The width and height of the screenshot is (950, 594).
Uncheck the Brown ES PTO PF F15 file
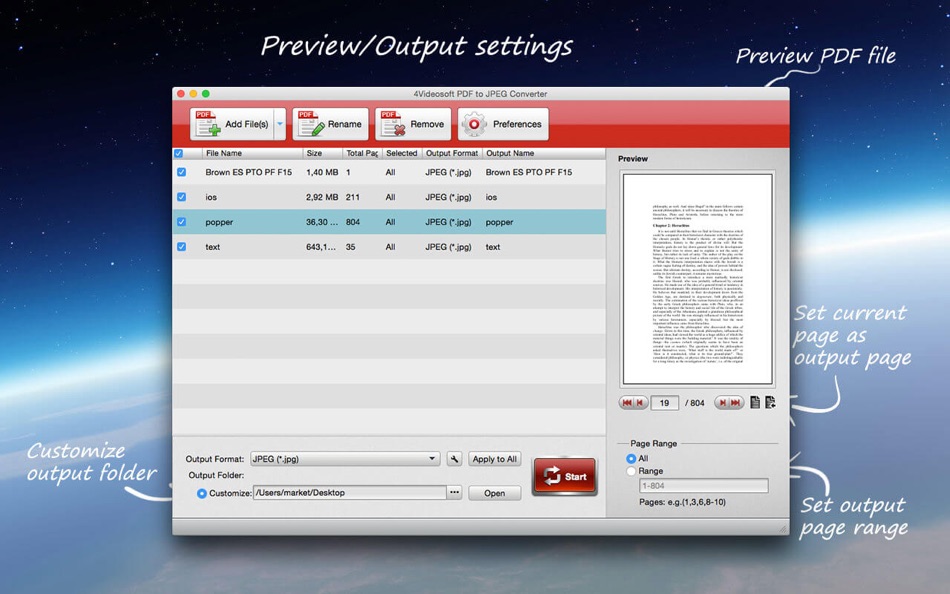(x=181, y=172)
